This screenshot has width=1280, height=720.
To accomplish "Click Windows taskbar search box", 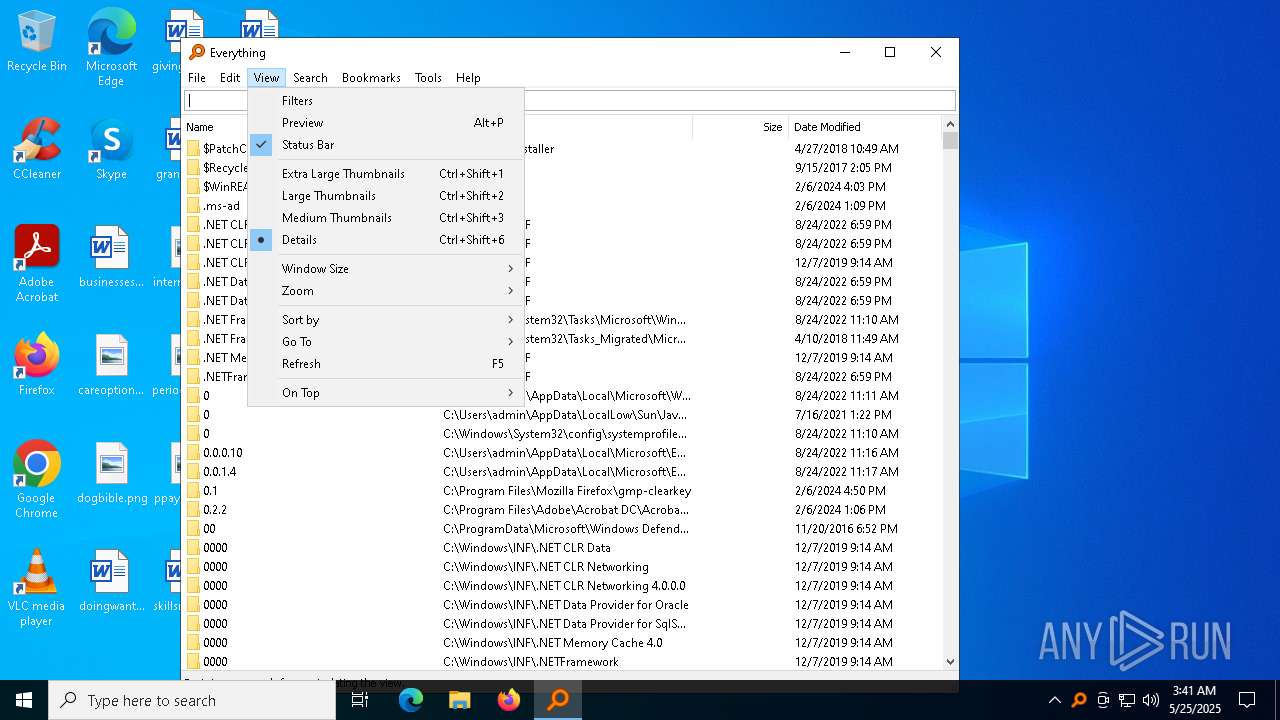I will click(192, 700).
